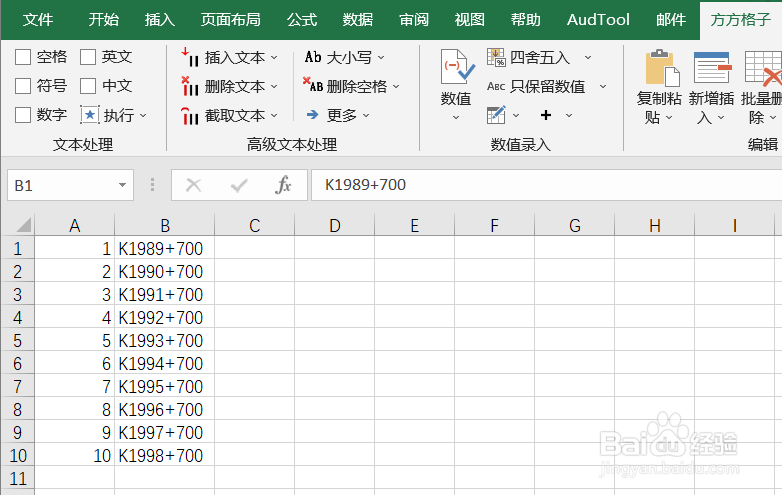Viewport: 782px width, 495px height.
Task: Expand the 数值 button dropdown arrow
Action: coord(456,118)
